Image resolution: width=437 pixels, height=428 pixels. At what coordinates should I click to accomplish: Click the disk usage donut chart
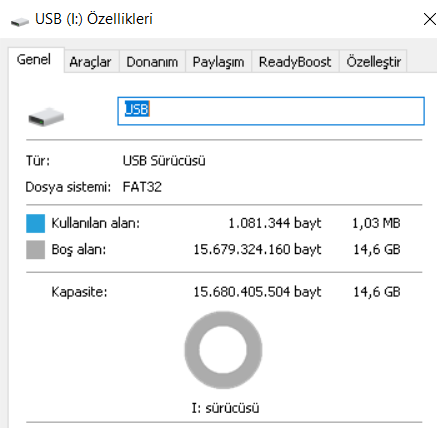click(223, 350)
